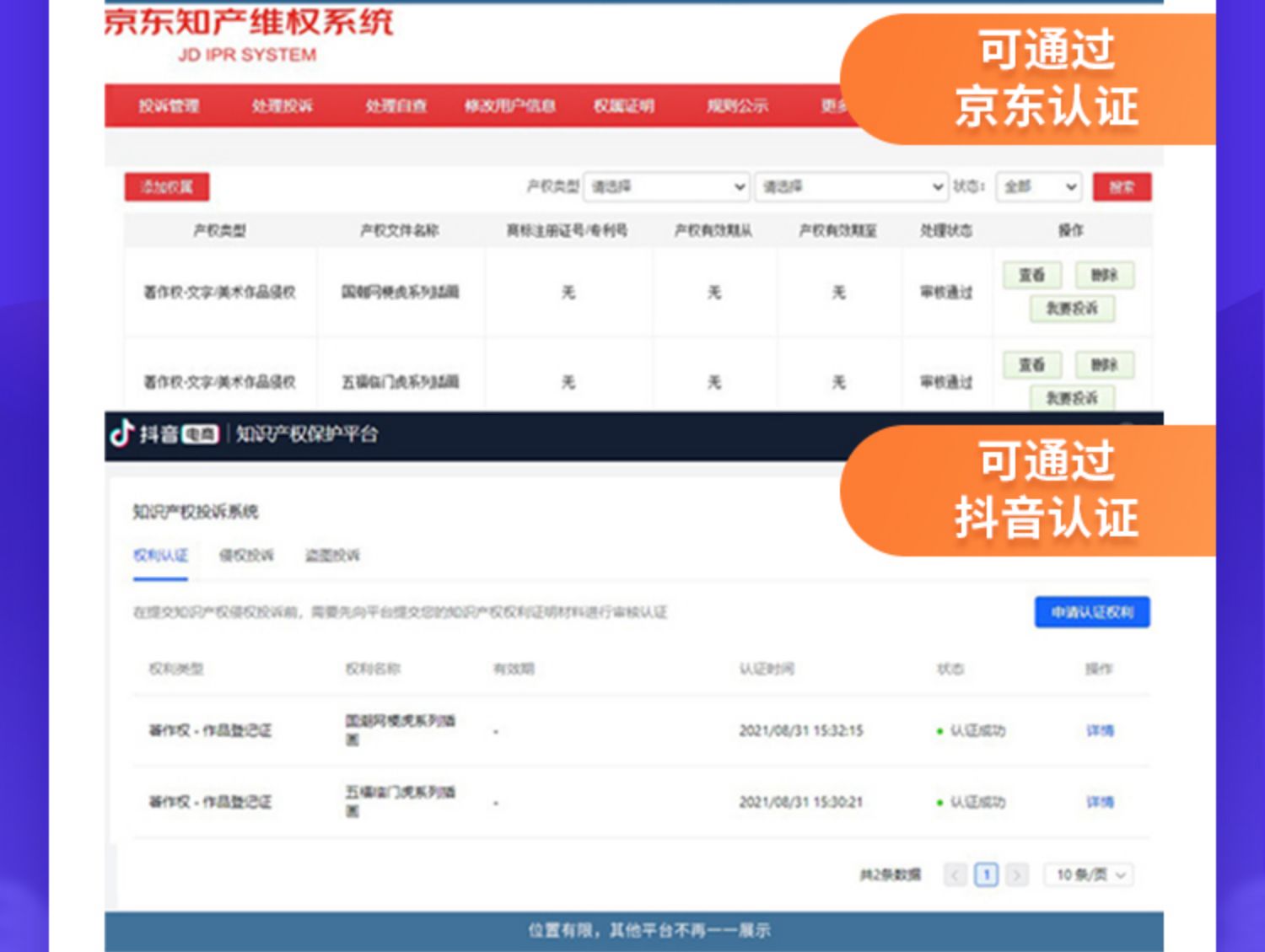Open the 规则公示 menu item
The image size is (1265, 952).
click(x=737, y=106)
